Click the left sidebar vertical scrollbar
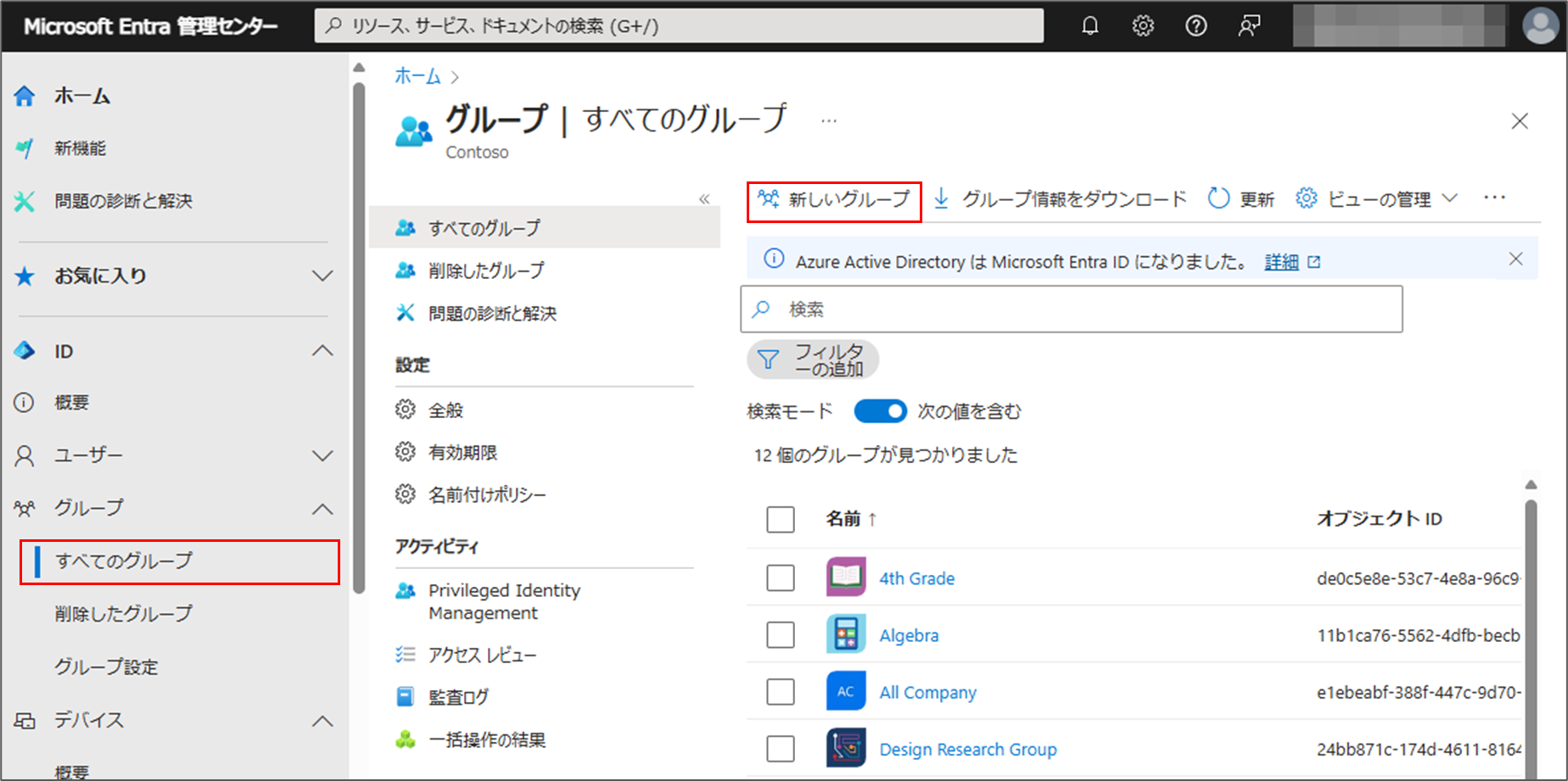The width and height of the screenshot is (1568, 781). 359,339
